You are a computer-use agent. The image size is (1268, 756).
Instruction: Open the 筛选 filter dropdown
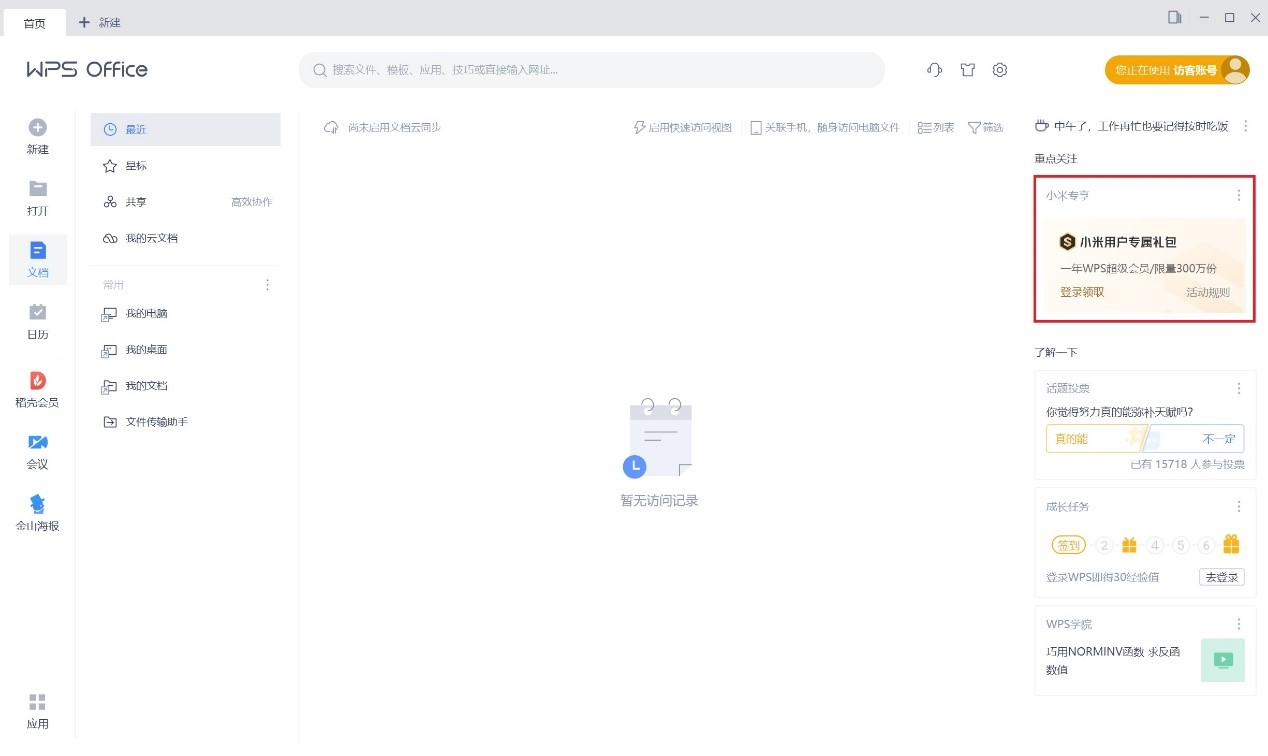[985, 127]
